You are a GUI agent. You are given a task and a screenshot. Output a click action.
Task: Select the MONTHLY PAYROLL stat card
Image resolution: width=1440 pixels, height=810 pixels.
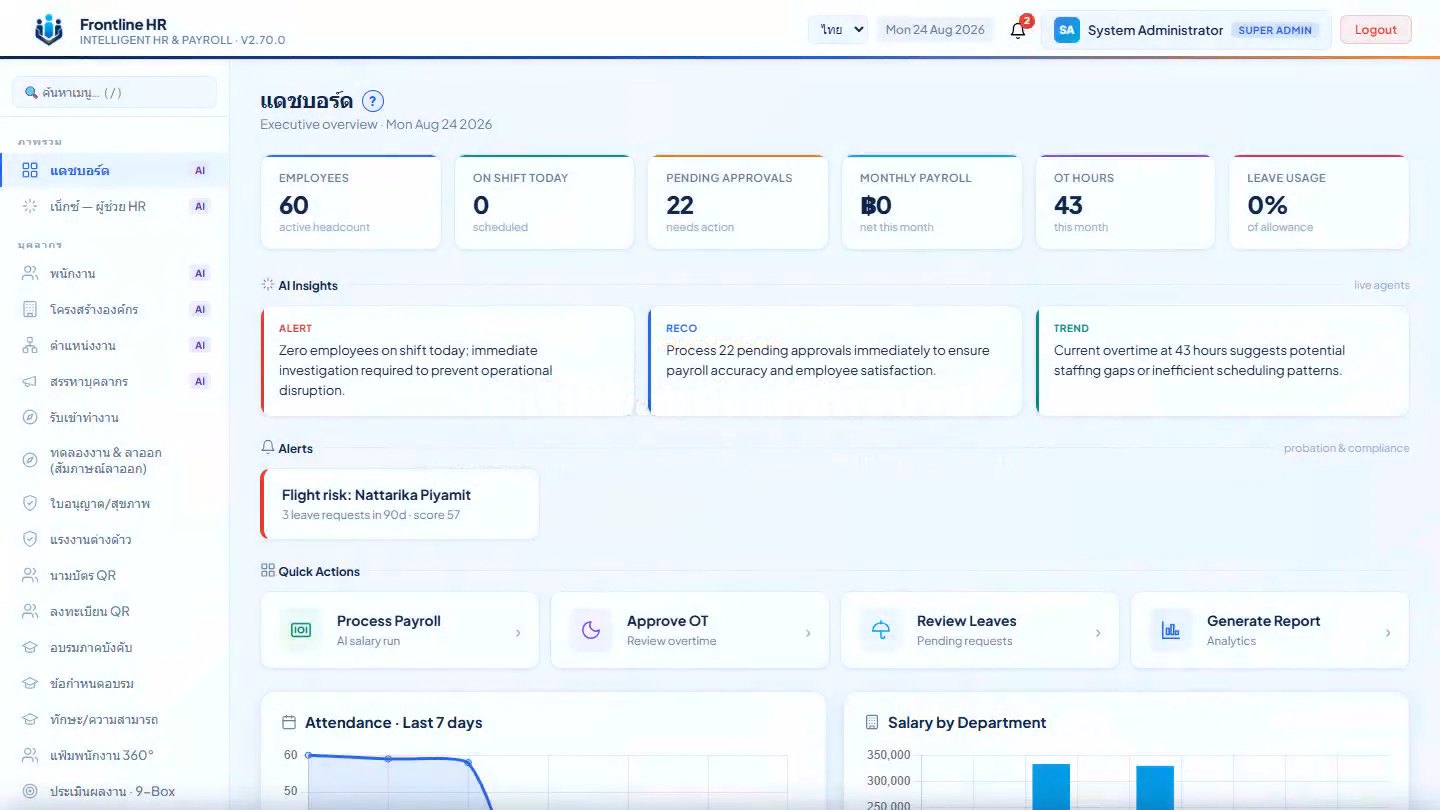coord(932,202)
